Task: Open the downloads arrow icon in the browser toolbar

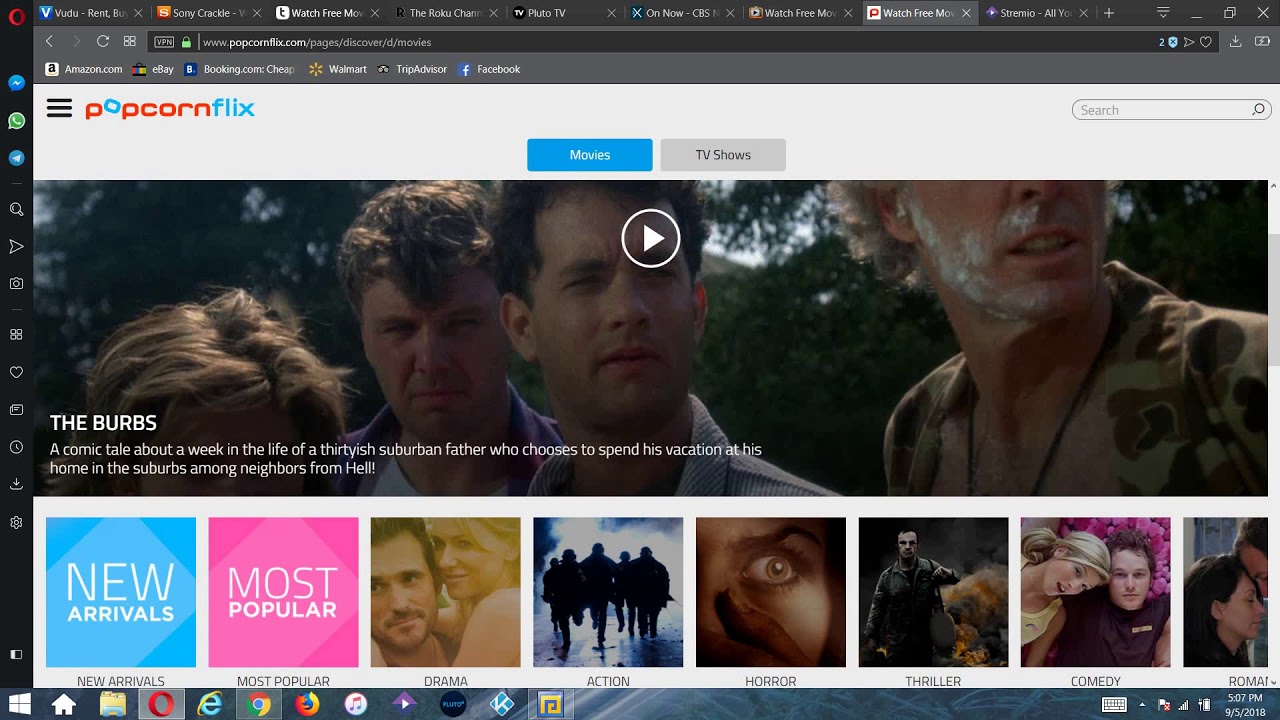Action: (1235, 41)
